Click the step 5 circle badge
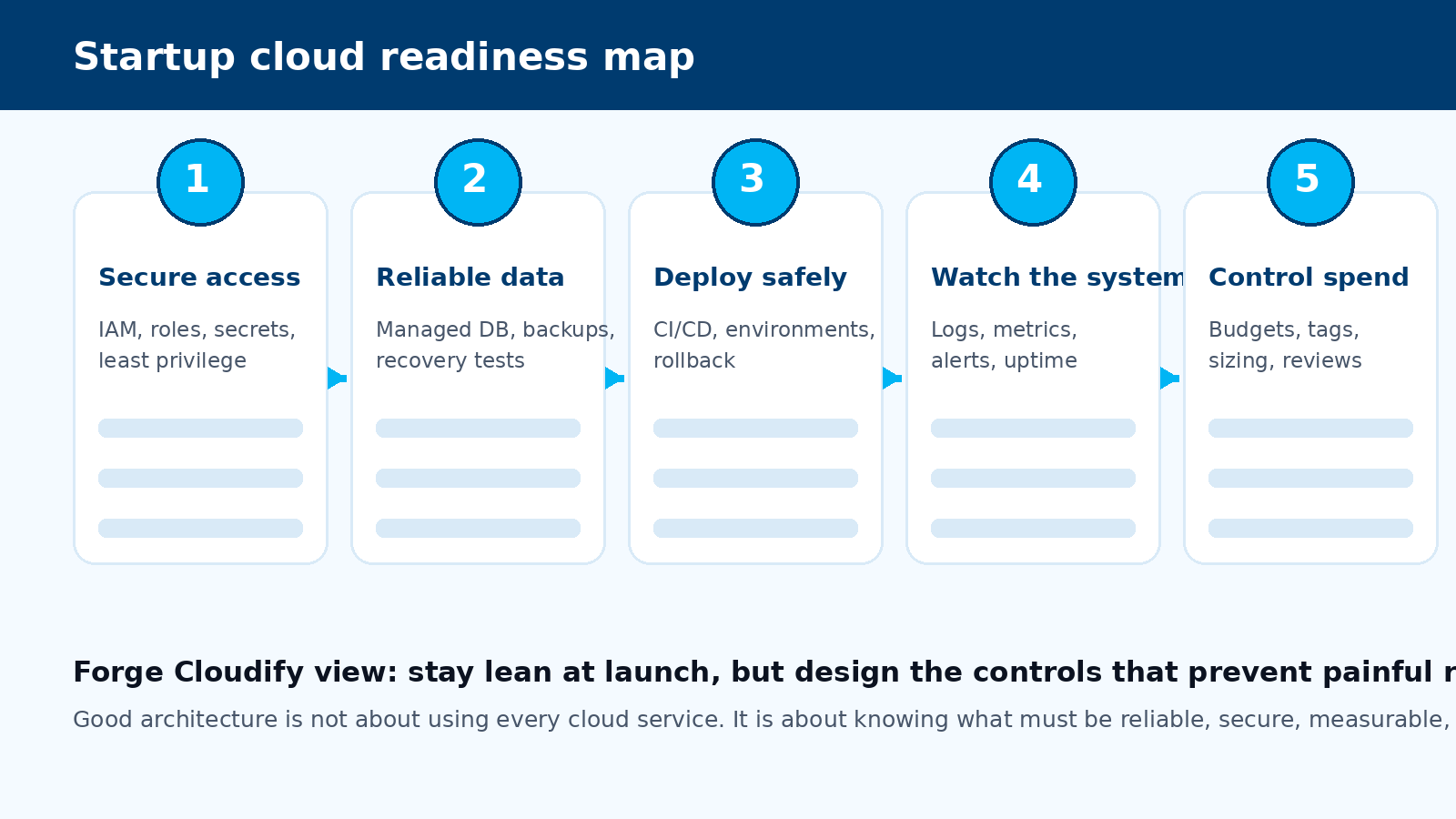The height and width of the screenshot is (819, 1456). click(x=1310, y=182)
